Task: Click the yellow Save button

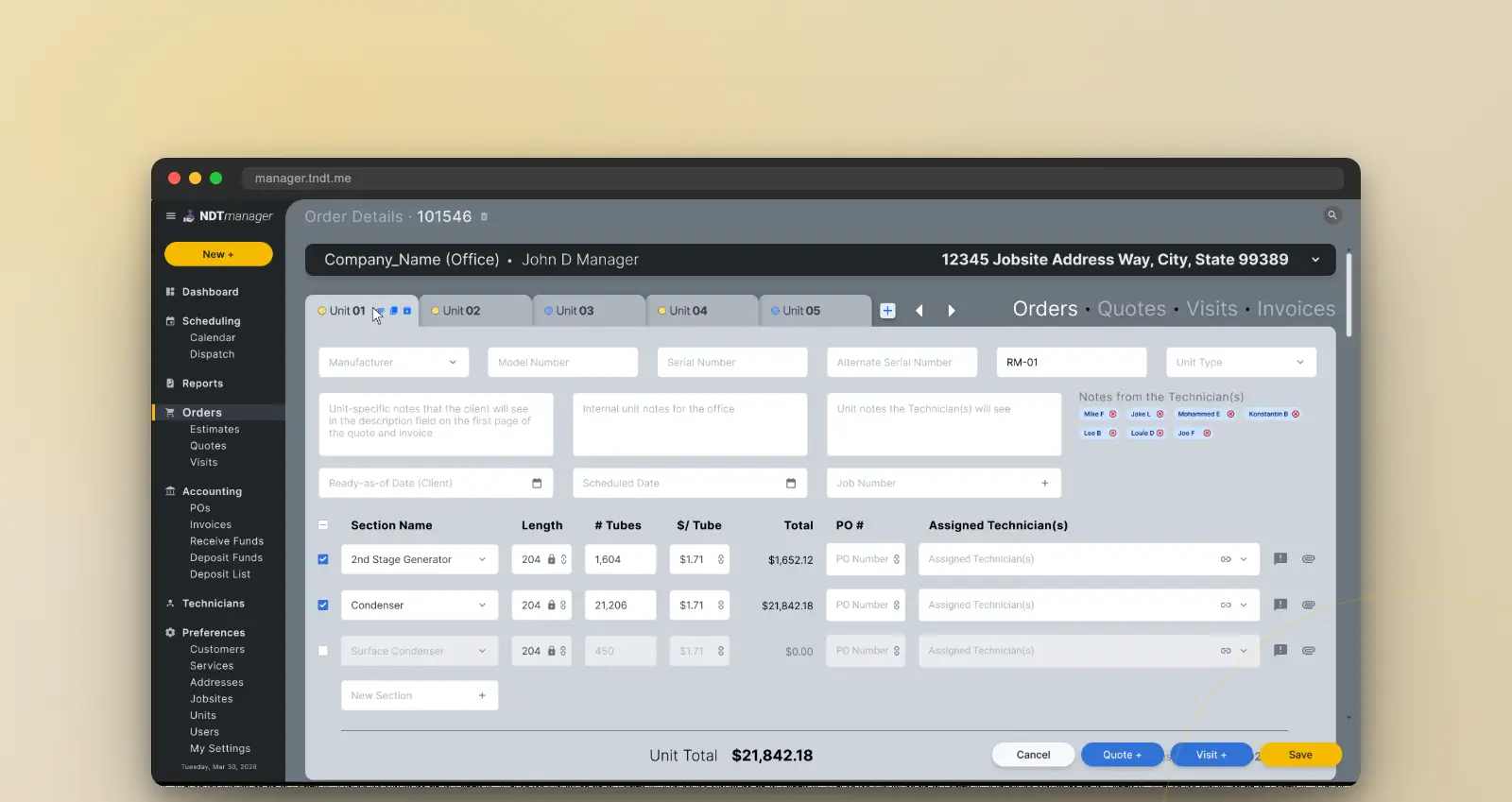Action: [1300, 755]
